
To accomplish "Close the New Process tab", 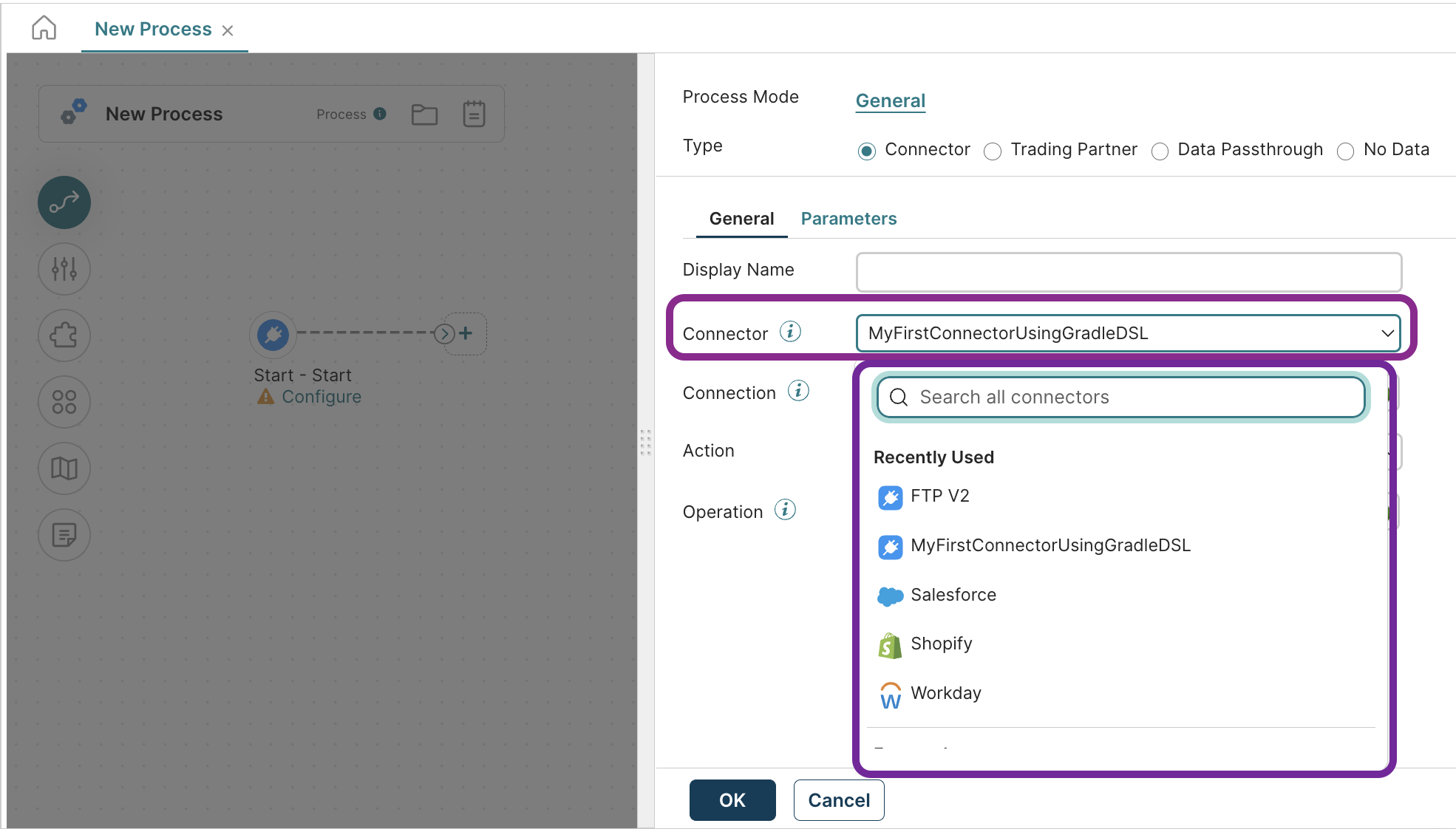I will point(228,30).
